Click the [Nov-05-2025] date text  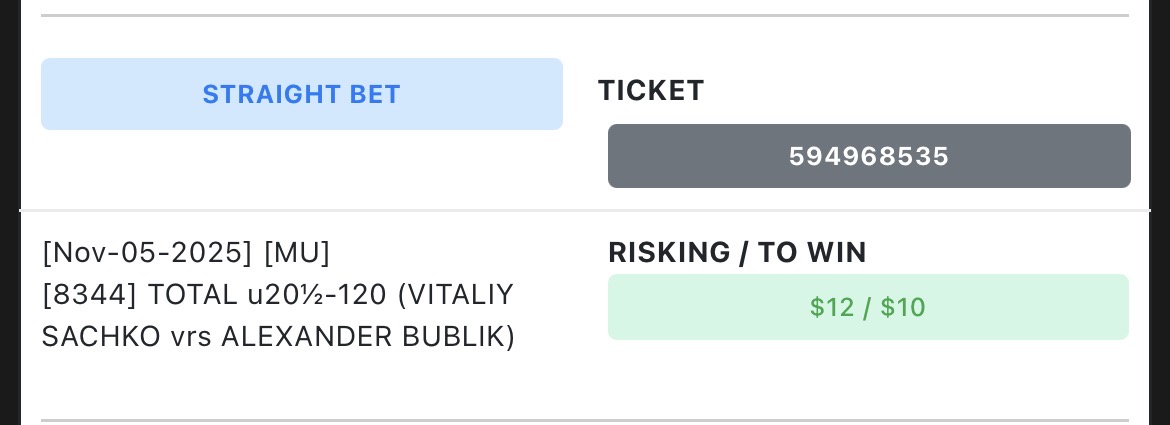[x=147, y=253]
